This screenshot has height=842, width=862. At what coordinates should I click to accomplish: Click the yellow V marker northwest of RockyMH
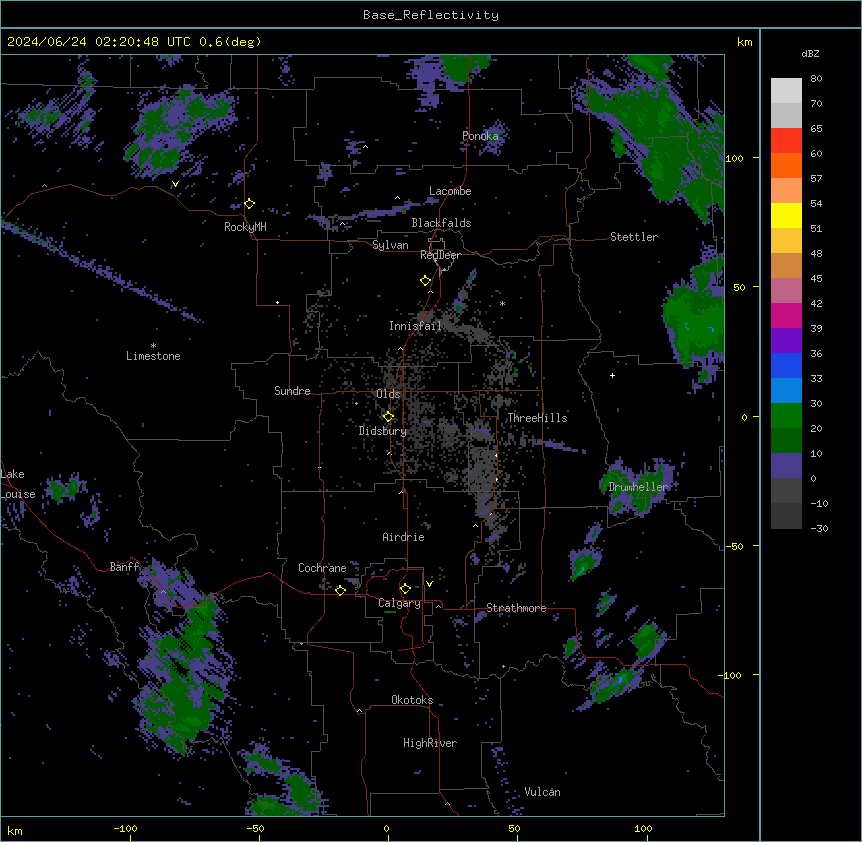point(175,184)
